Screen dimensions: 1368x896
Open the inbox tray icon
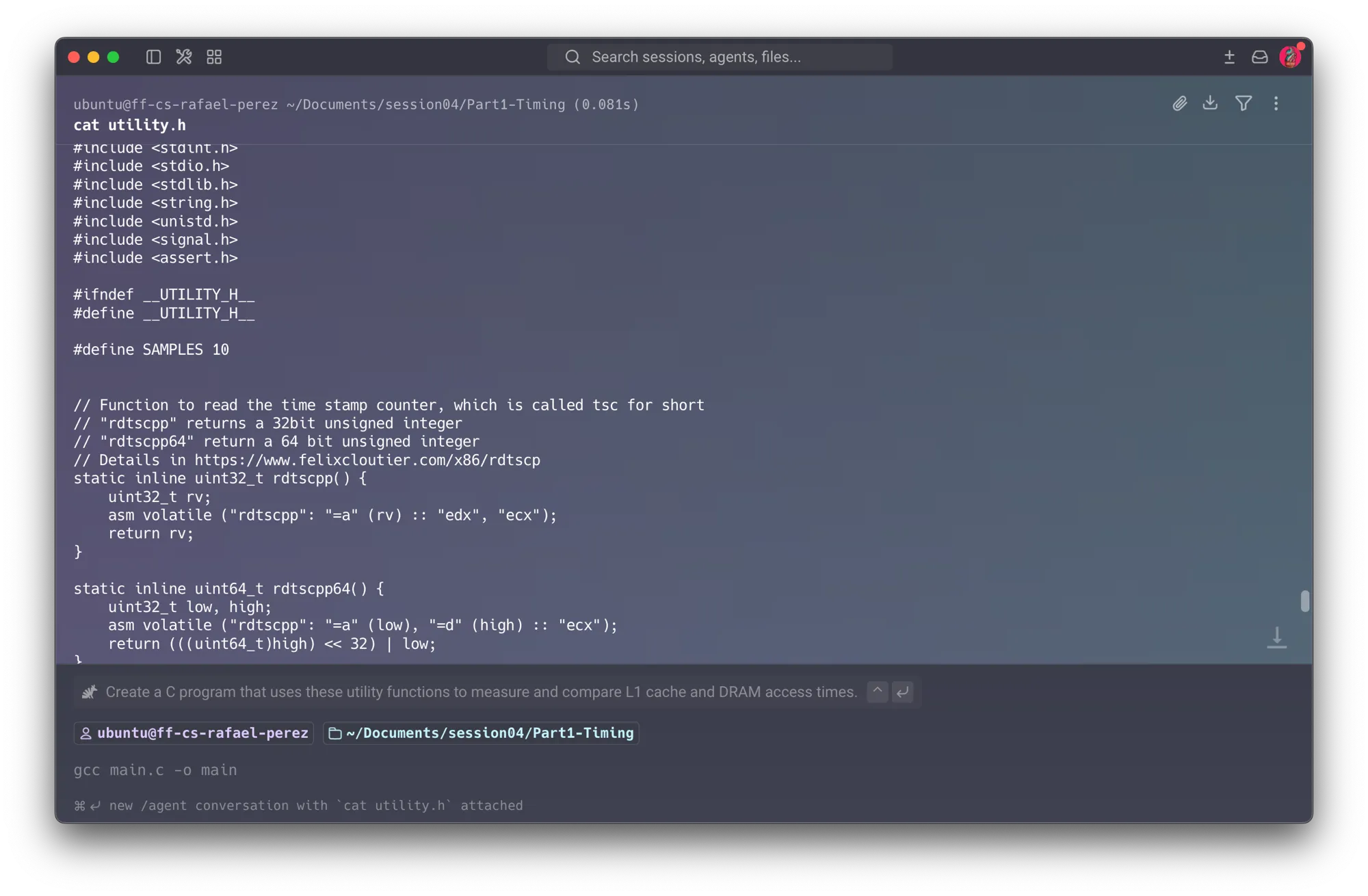(x=1259, y=57)
